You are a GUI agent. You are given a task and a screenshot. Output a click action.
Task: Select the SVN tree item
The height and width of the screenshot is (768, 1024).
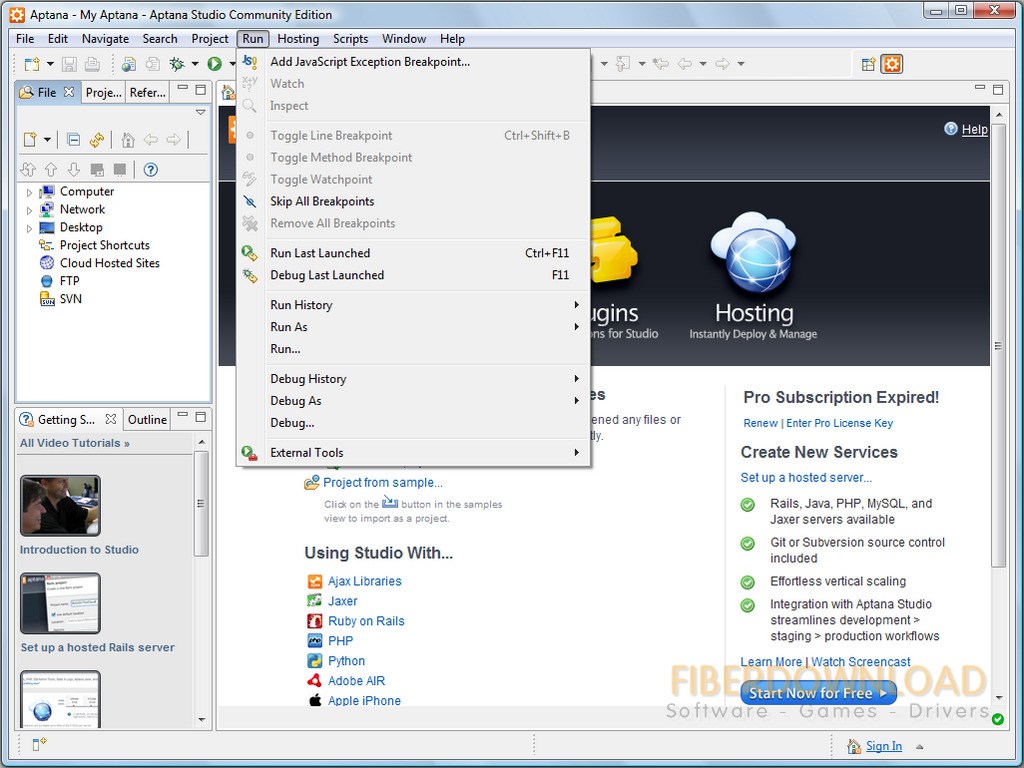click(71, 299)
